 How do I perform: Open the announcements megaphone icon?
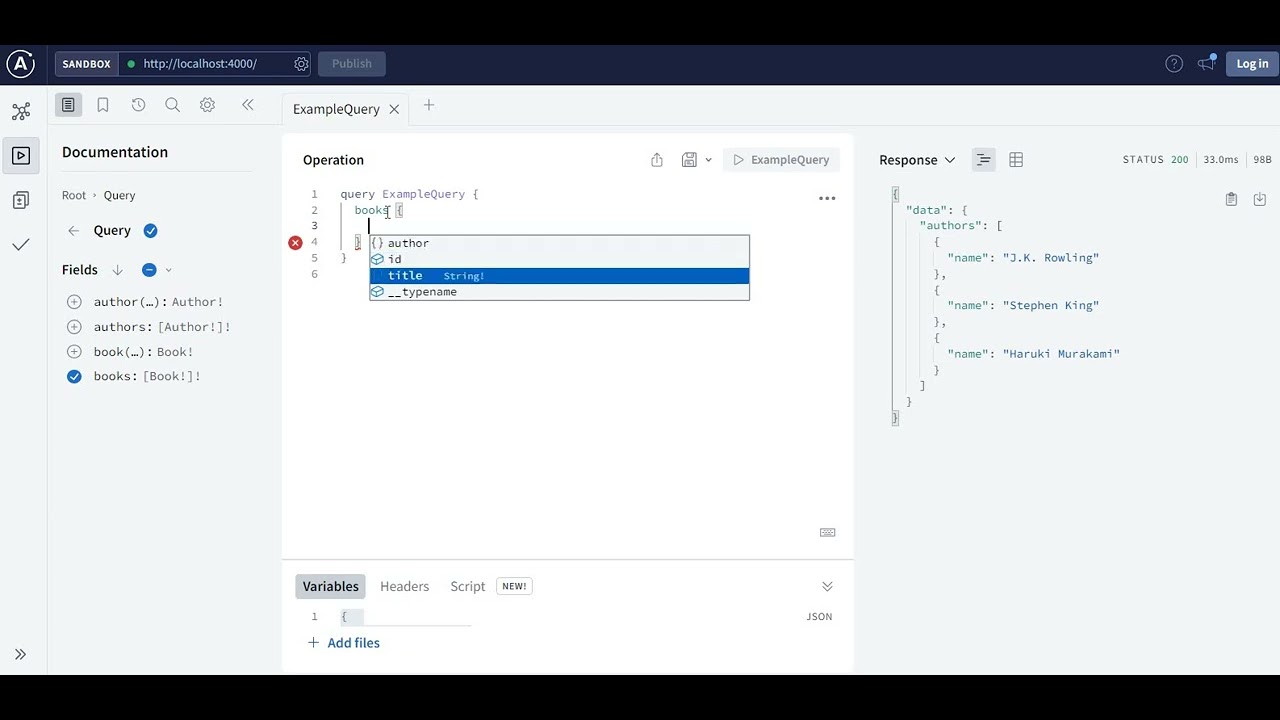1207,63
